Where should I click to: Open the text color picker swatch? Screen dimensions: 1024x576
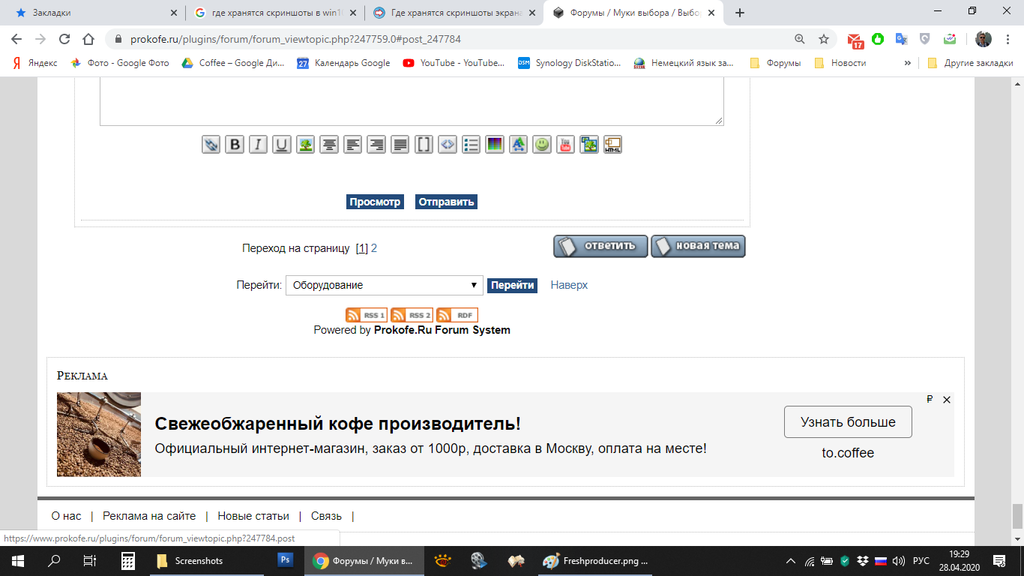[x=494, y=144]
